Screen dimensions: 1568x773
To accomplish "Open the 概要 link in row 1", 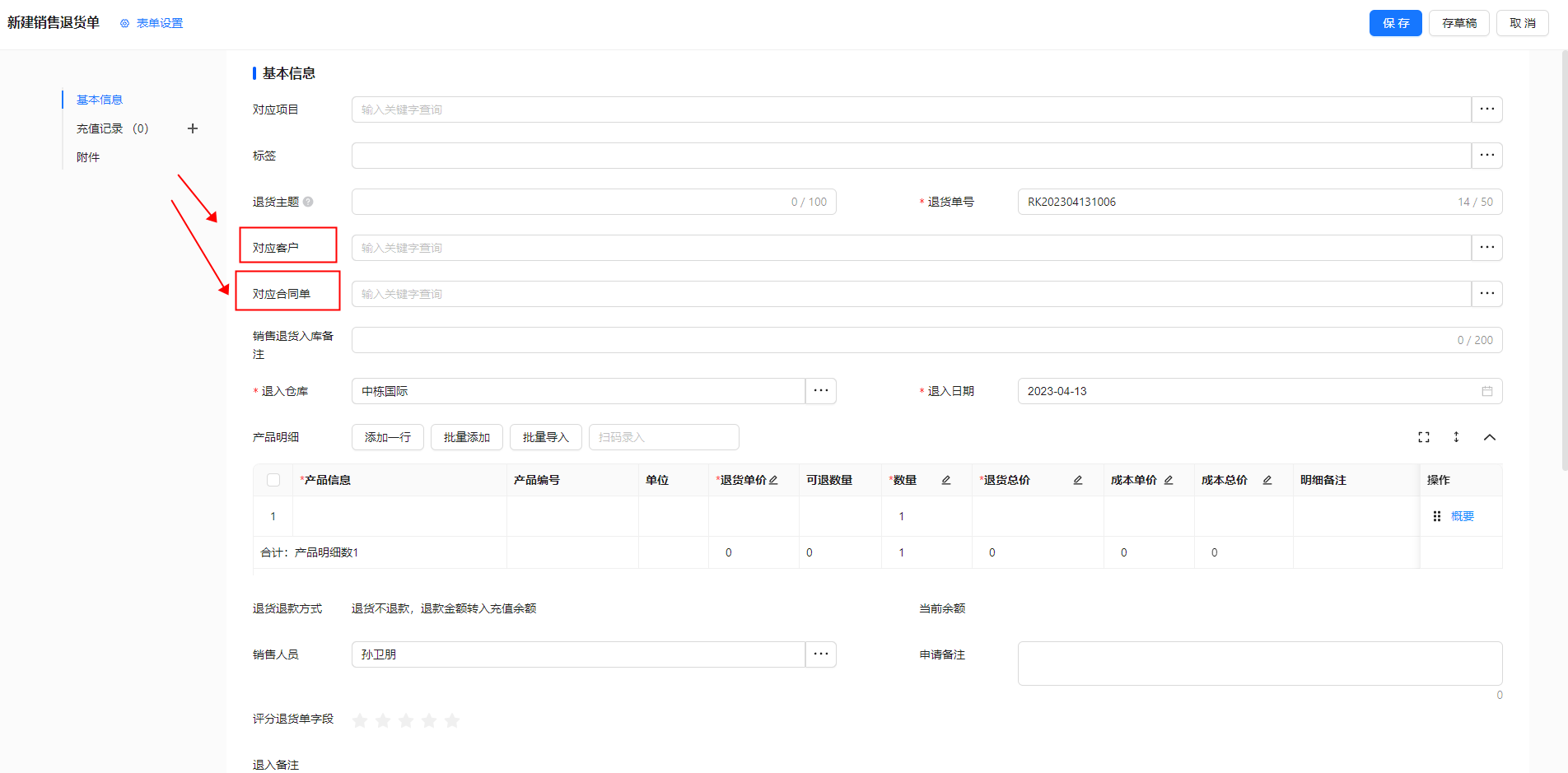I will [1463, 516].
